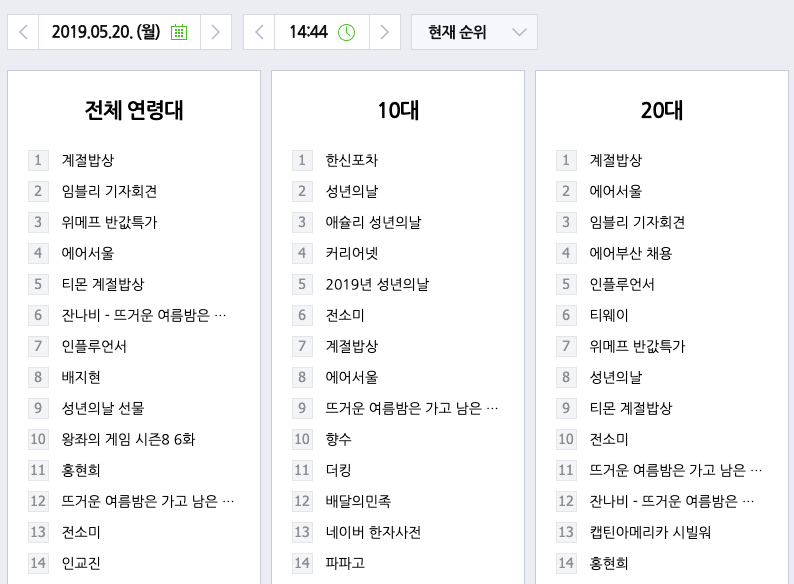Viewport: 794px width, 584px height.
Task: Select the 2019.05.20. (월) date field
Action: point(120,32)
